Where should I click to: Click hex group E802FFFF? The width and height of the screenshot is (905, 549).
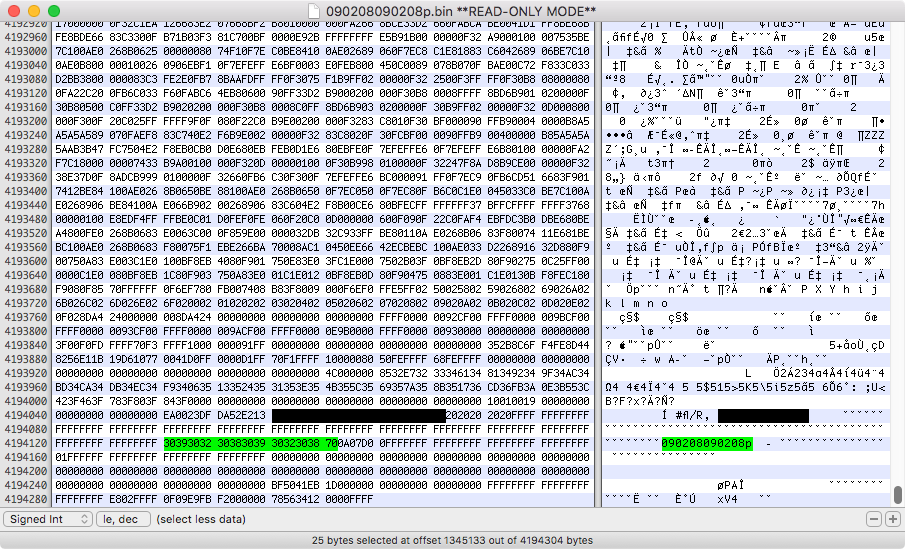(x=133, y=499)
